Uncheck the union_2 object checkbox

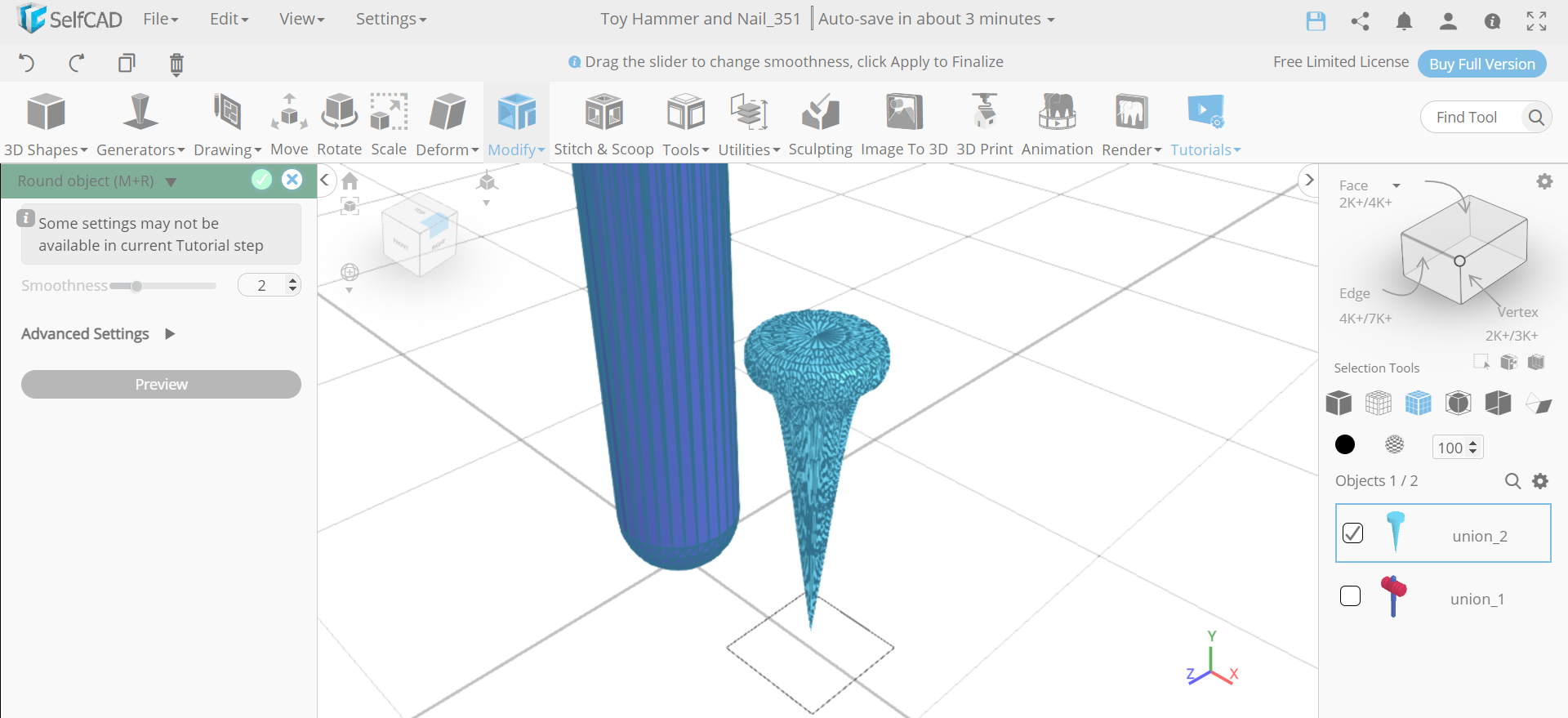(x=1352, y=533)
